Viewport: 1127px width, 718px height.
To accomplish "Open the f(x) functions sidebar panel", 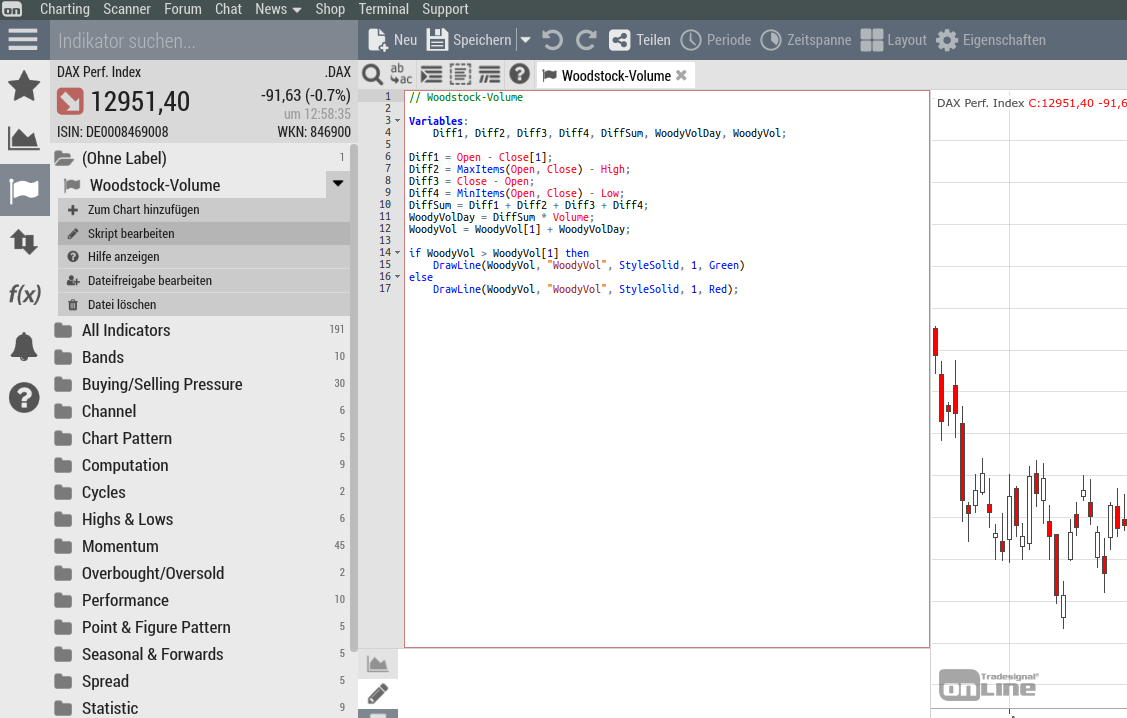I will (x=23, y=294).
